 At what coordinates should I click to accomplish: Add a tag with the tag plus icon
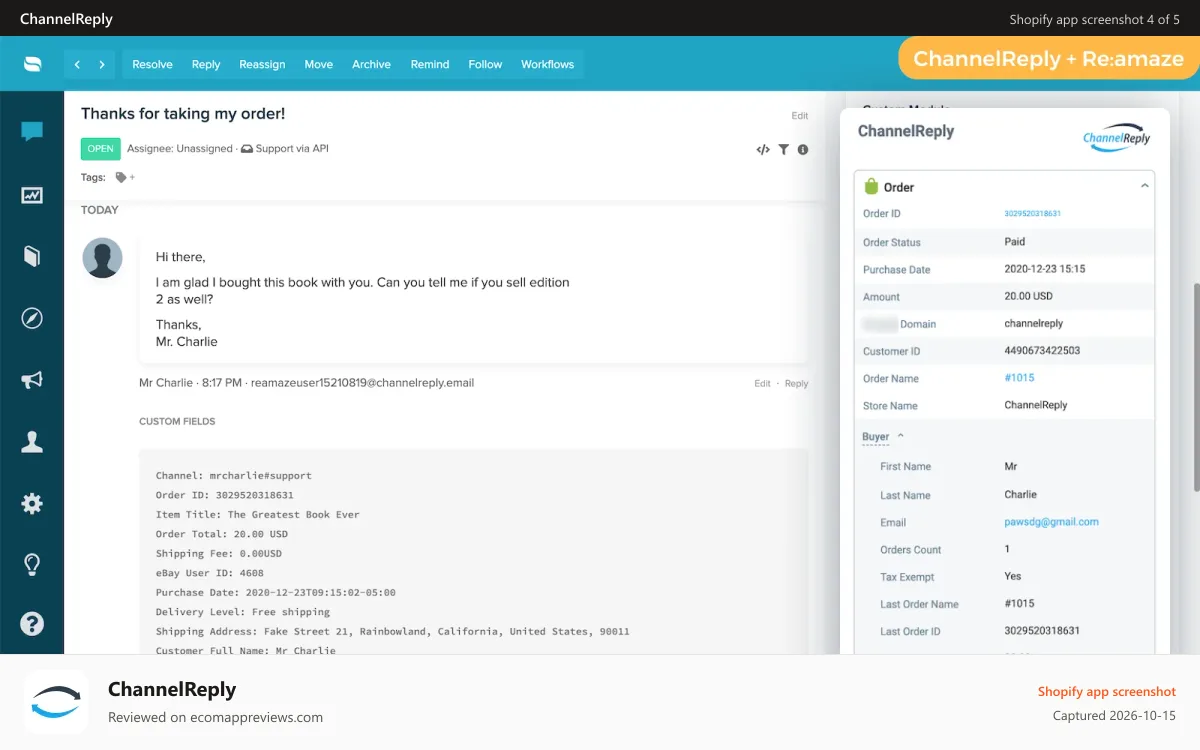point(125,177)
